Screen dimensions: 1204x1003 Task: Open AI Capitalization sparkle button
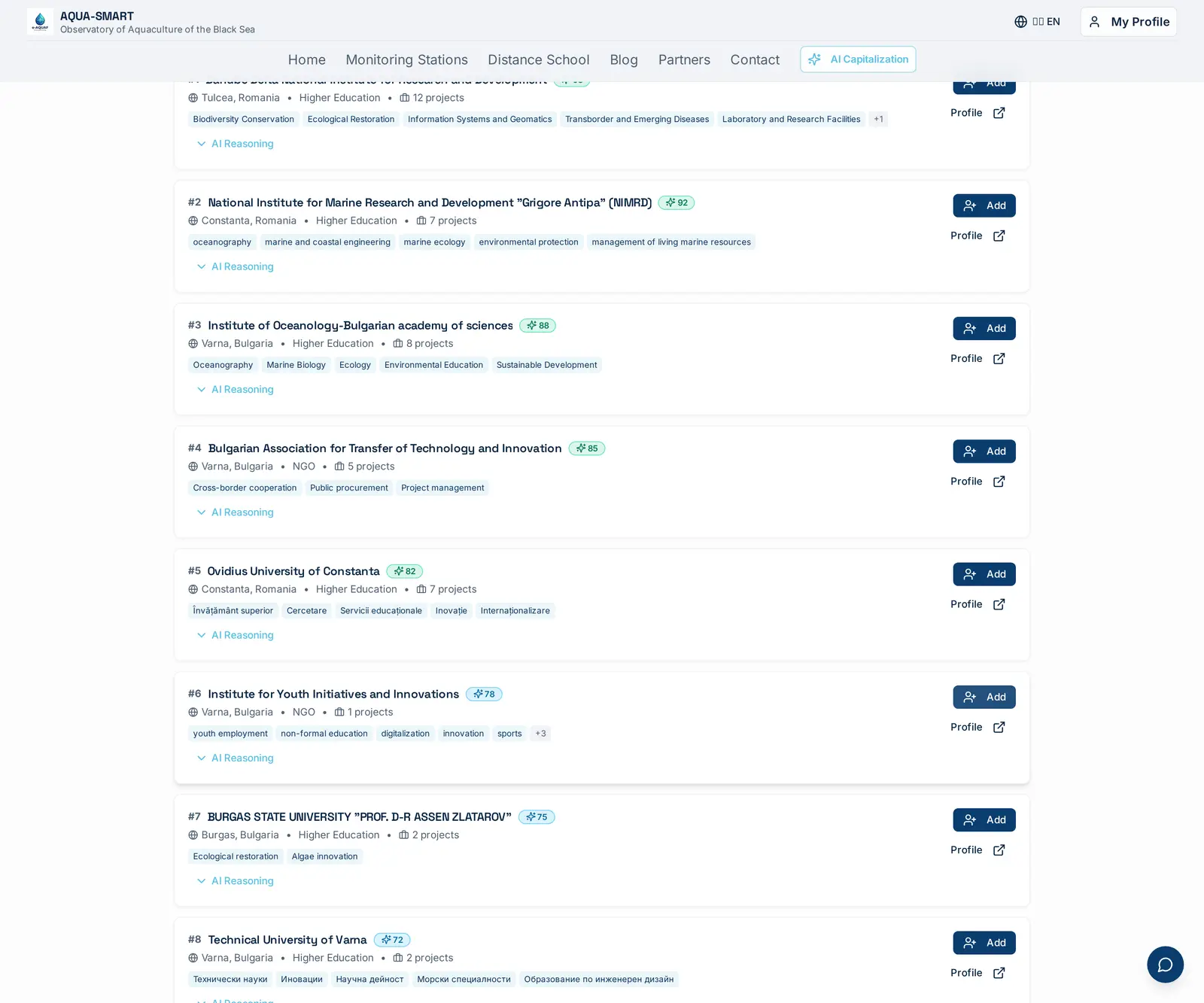coord(858,59)
